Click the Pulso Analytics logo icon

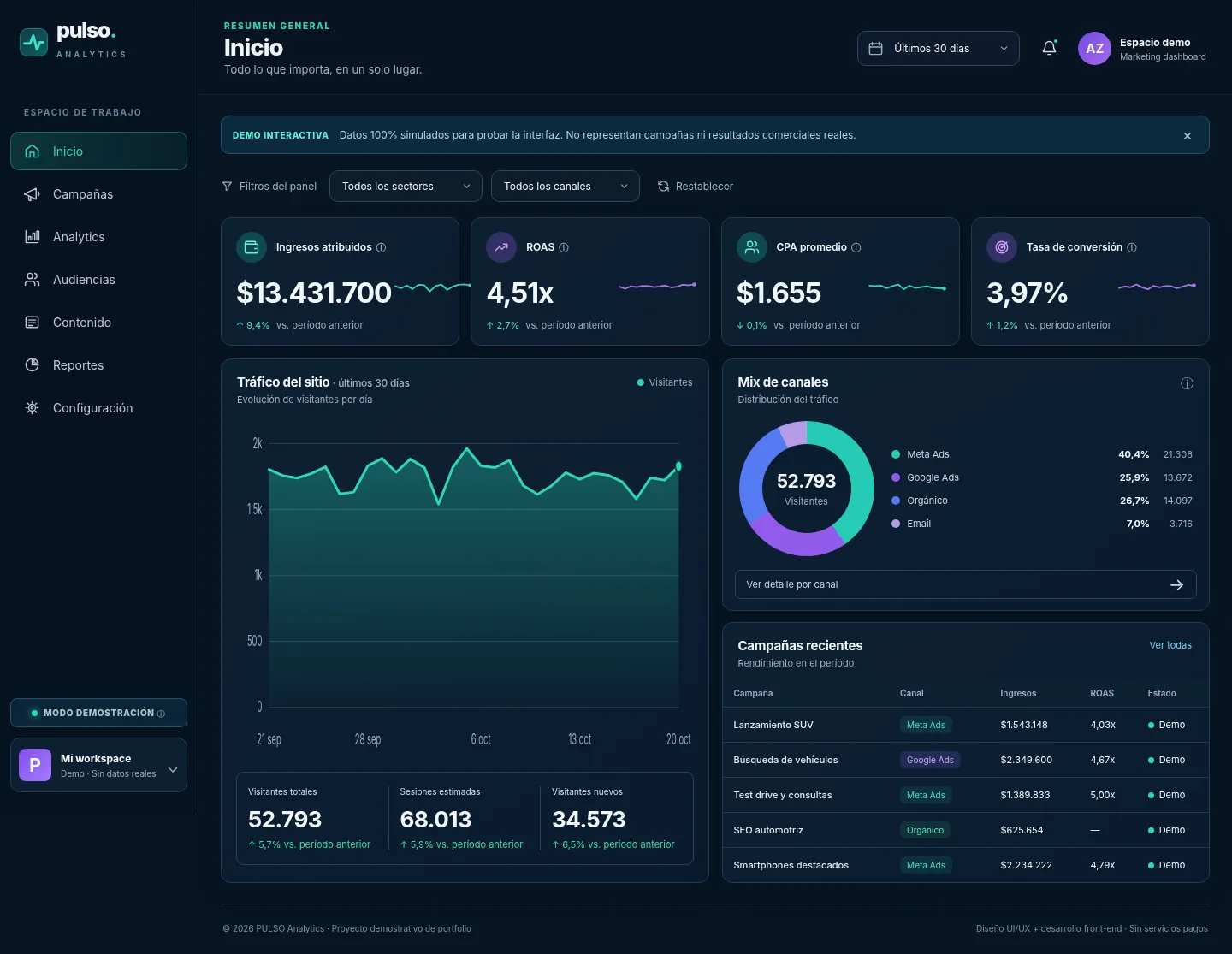click(x=34, y=42)
